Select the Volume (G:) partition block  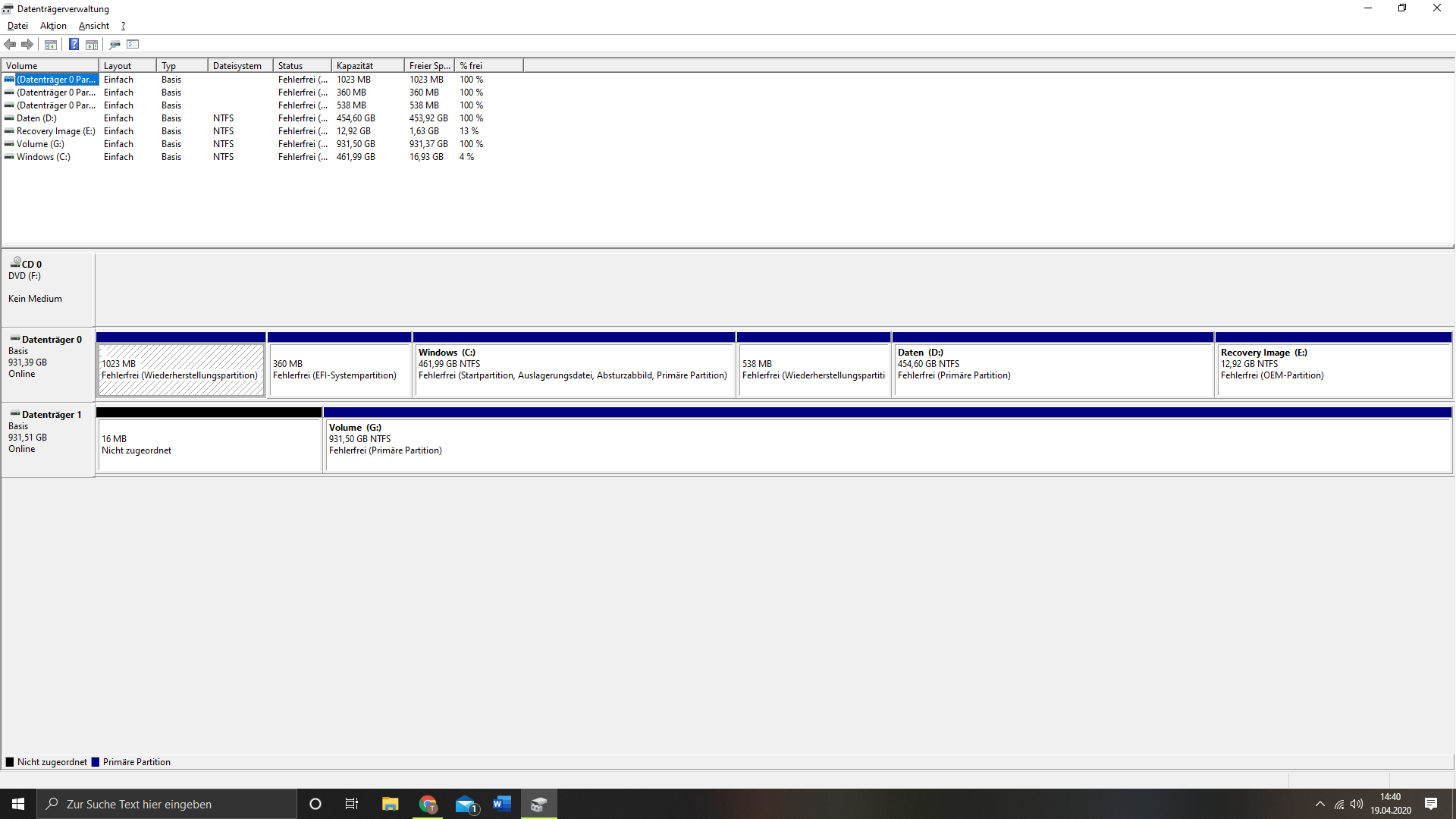pyautogui.click(x=887, y=444)
